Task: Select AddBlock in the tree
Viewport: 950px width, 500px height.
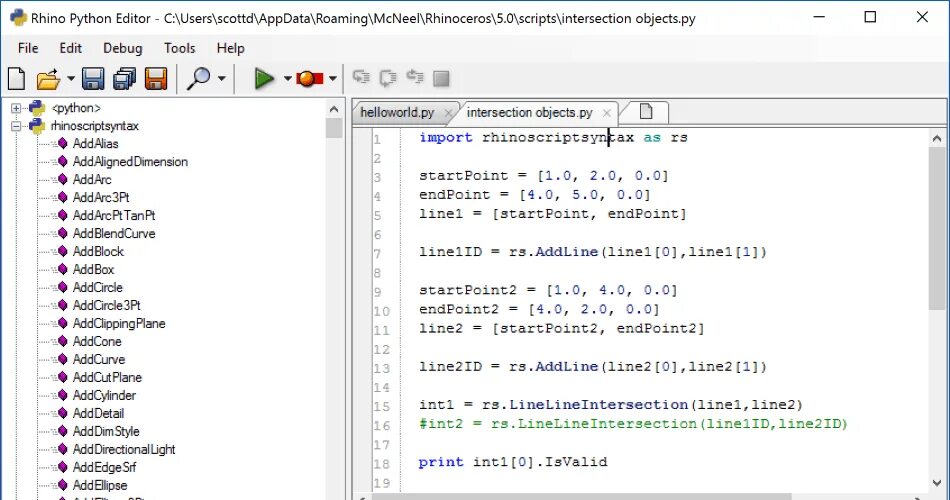Action: pyautogui.click(x=98, y=252)
